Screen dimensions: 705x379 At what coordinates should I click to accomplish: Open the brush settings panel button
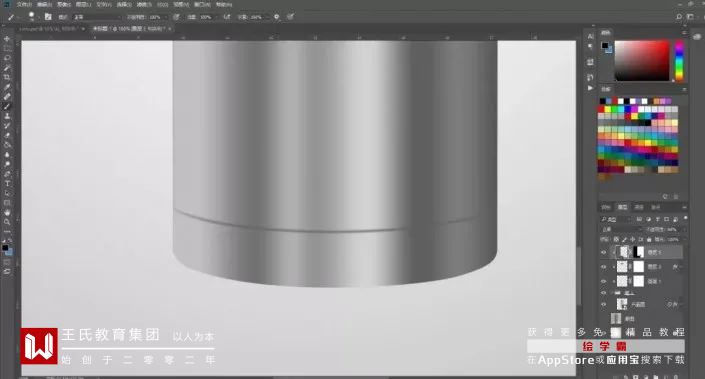pyautogui.click(x=48, y=17)
